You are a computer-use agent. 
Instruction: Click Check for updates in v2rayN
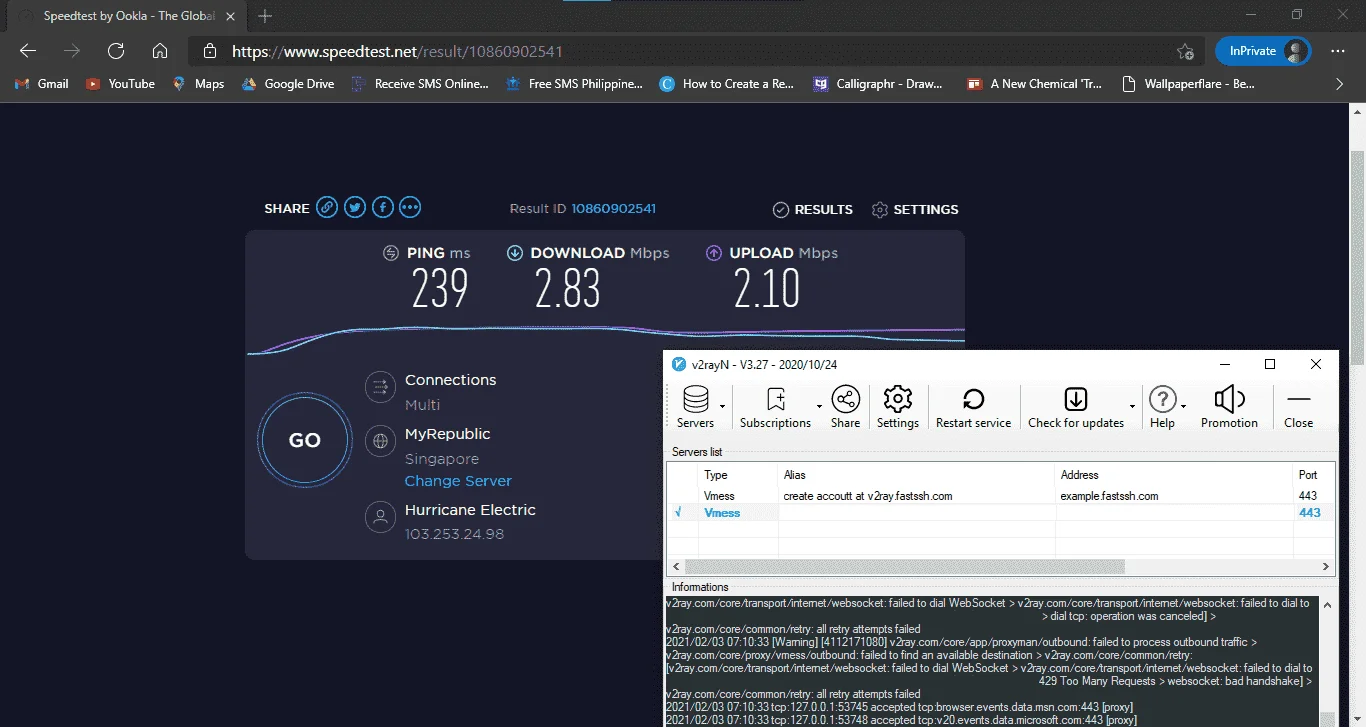coord(1076,408)
